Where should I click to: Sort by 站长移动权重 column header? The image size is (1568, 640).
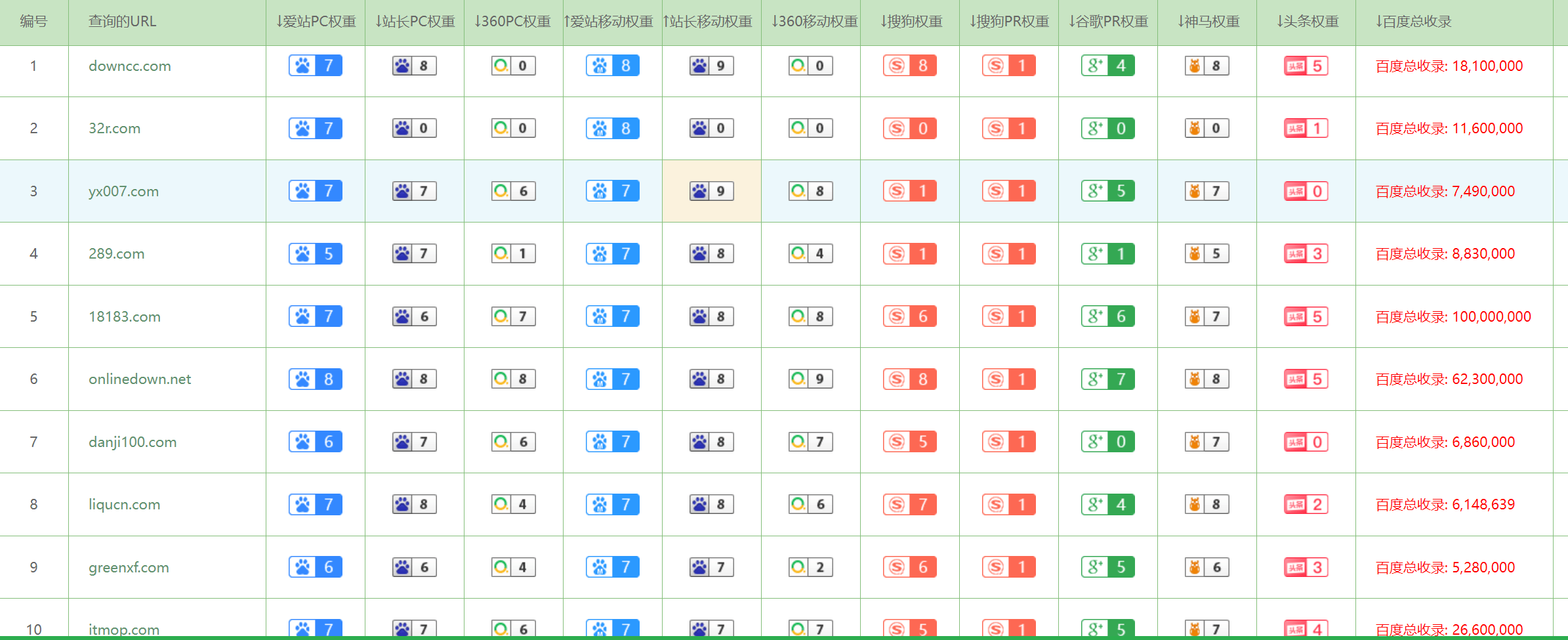707,22
